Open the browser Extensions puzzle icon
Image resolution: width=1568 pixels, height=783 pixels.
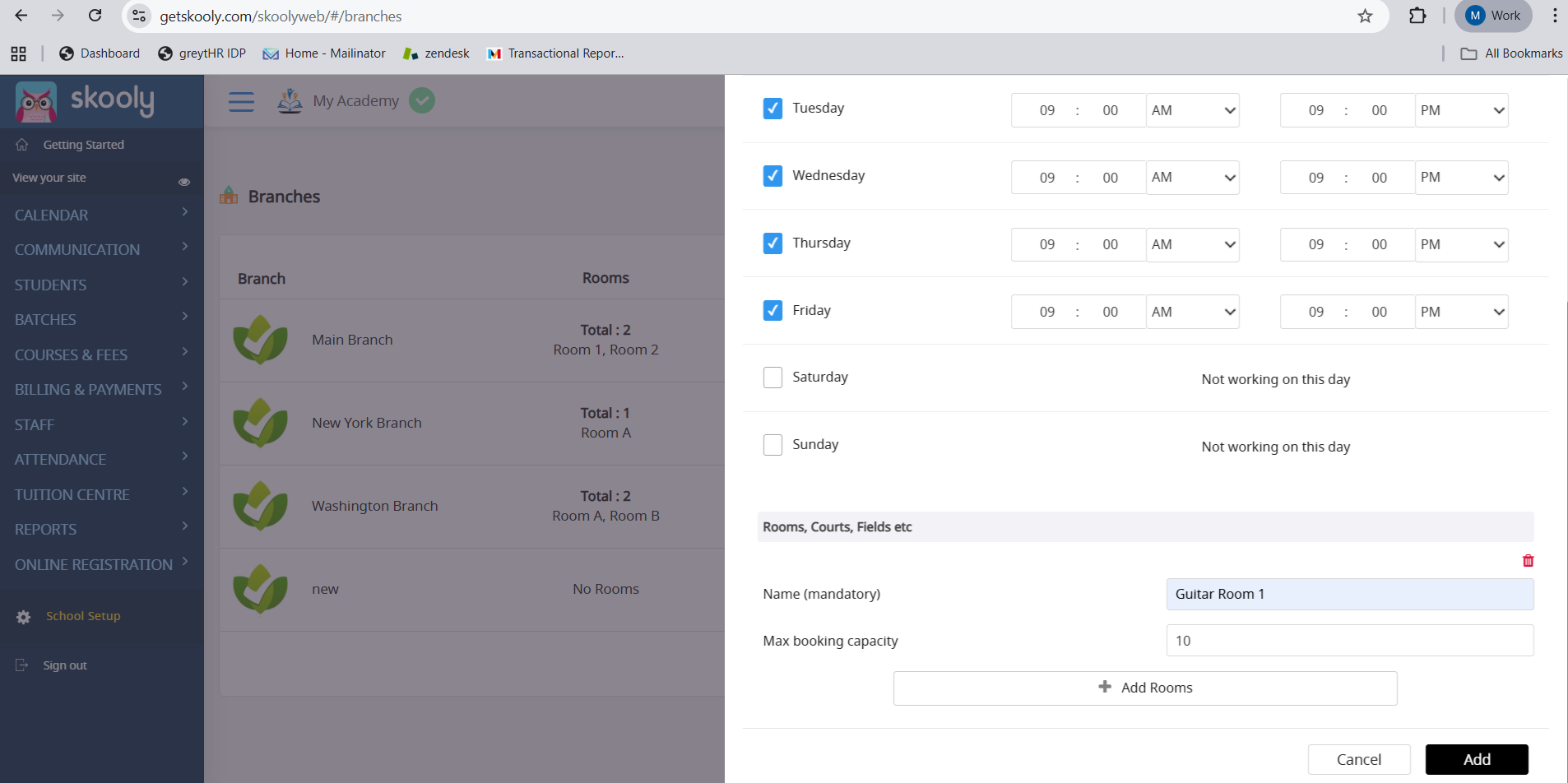point(1417,16)
